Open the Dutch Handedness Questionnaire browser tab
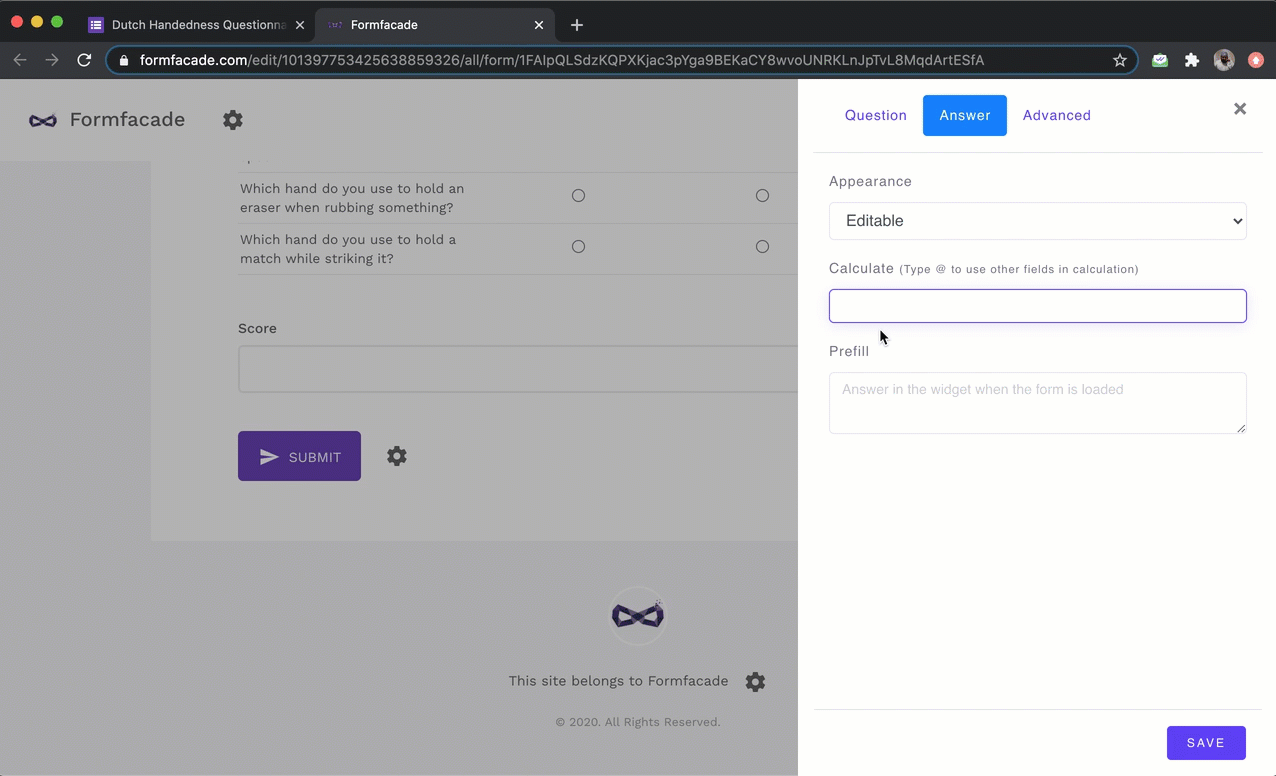Screen dimensions: 1276x776 pos(197,24)
